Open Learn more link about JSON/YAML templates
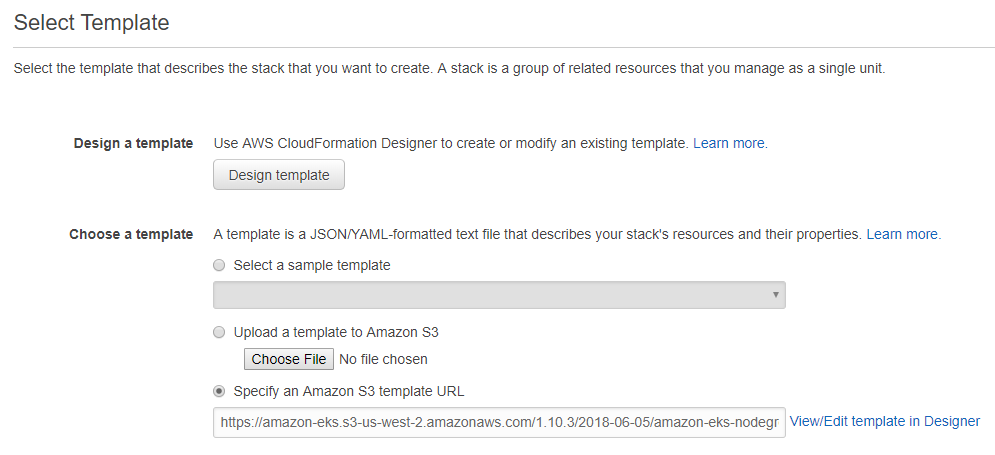The image size is (995, 455). (x=902, y=234)
